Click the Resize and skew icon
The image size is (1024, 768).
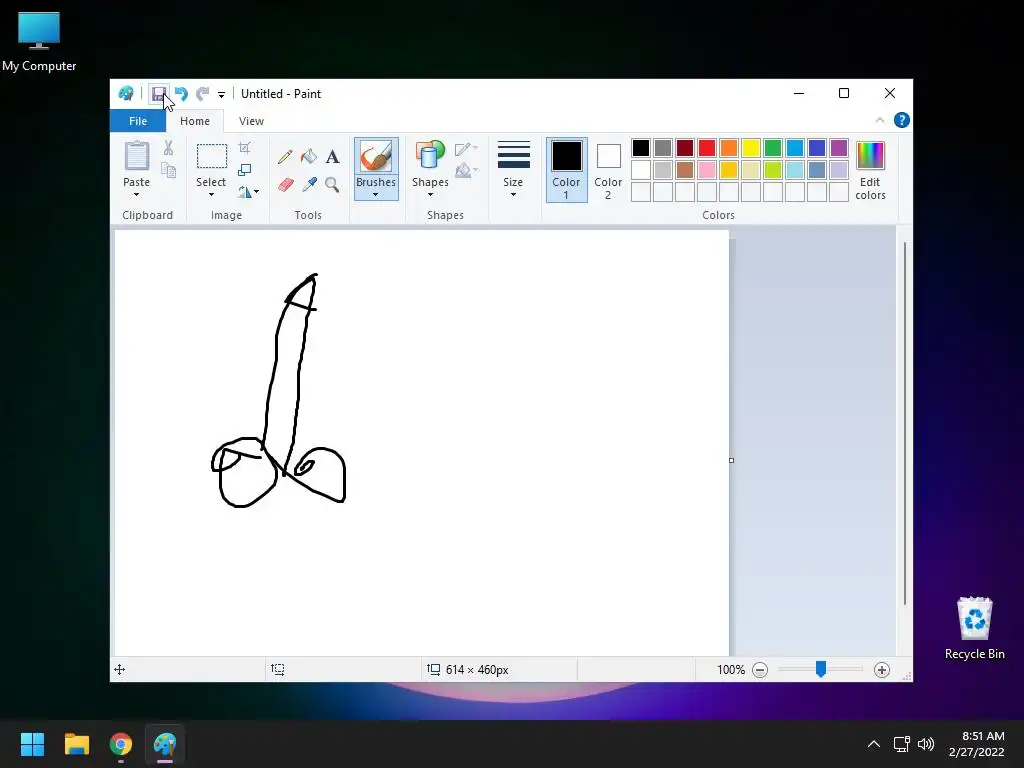[x=245, y=170]
